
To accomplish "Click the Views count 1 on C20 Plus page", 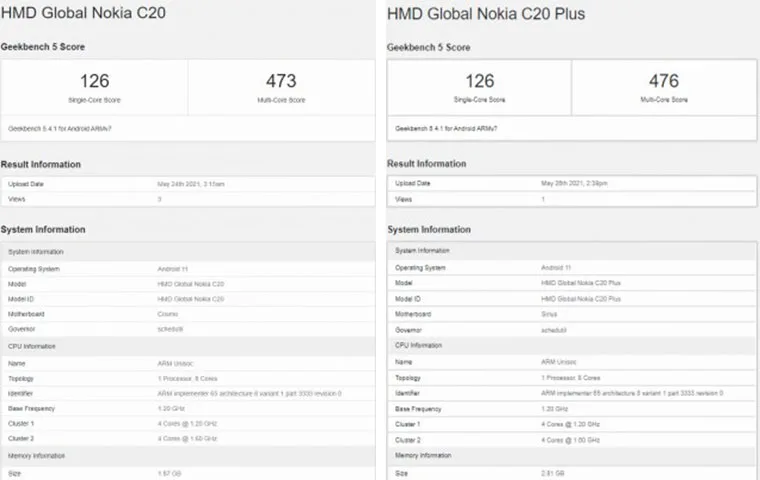I will (x=543, y=199).
